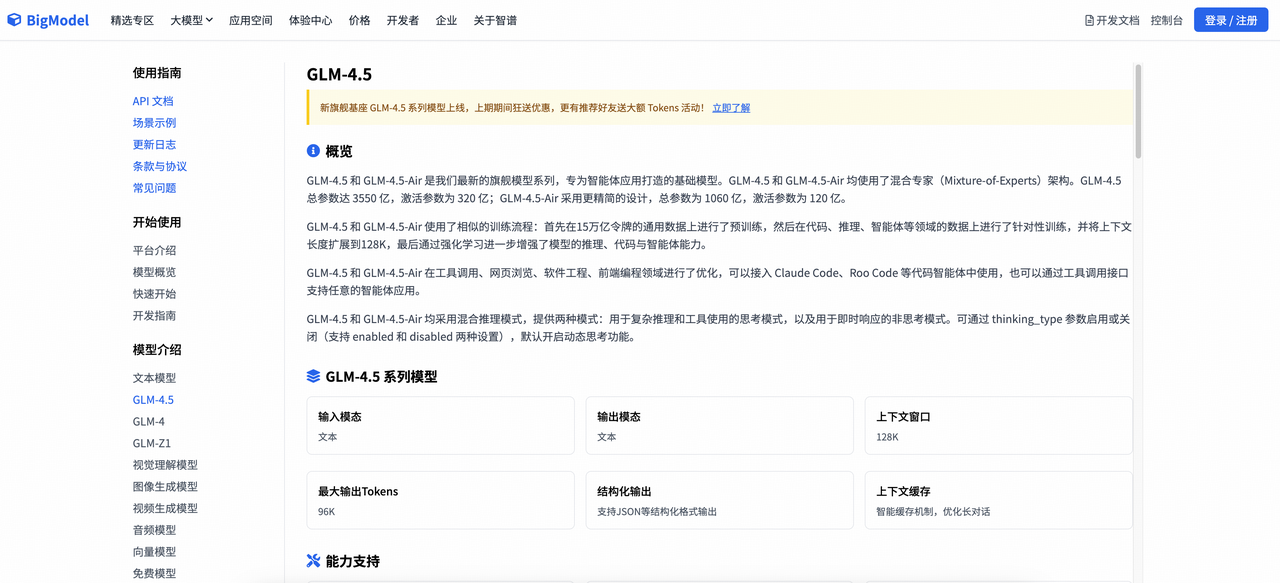
Task: Open 免费模型 sidebar entry
Action: coord(155,574)
